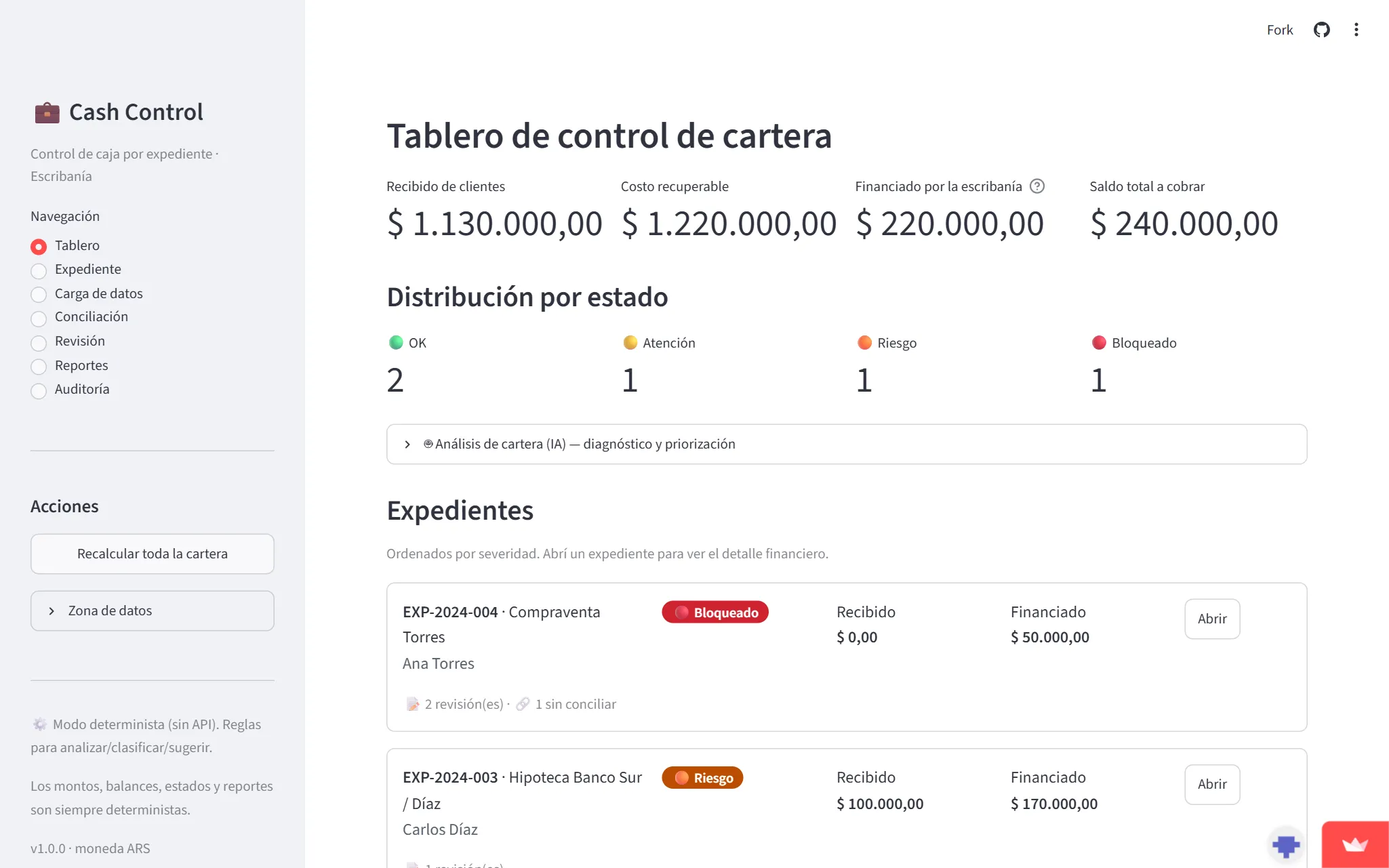Click the Fork link
1389x868 pixels.
(1280, 30)
